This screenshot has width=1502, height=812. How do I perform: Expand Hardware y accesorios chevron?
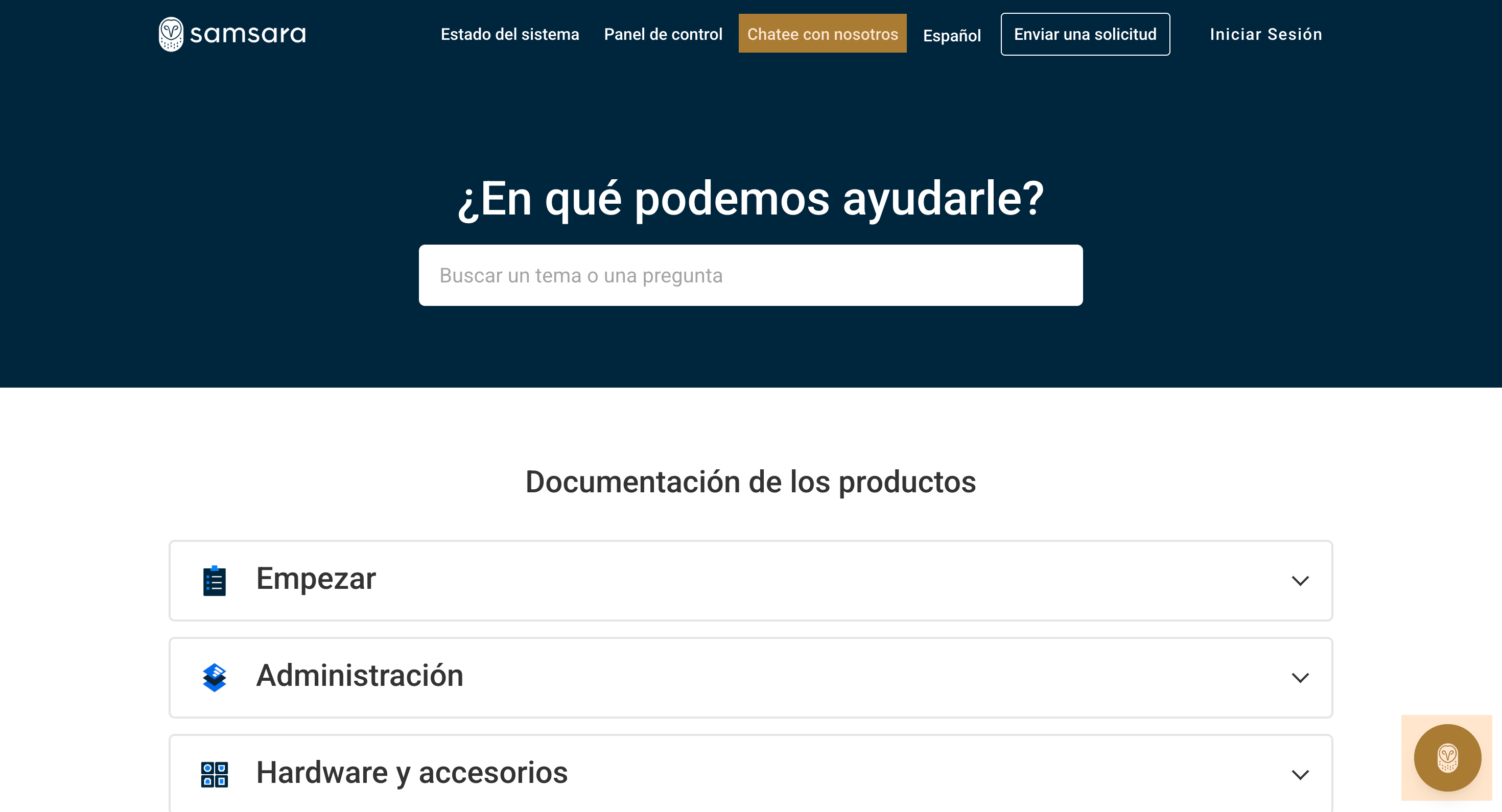[1300, 774]
